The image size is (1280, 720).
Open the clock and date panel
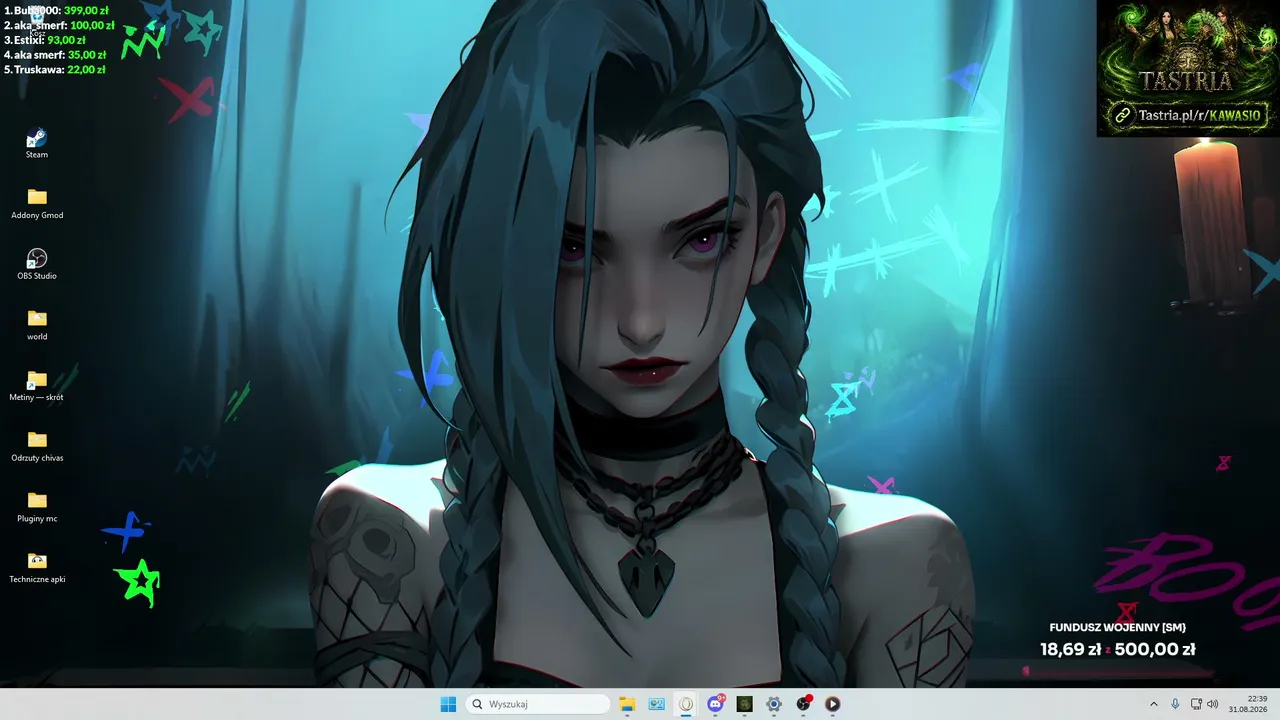pyautogui.click(x=1248, y=704)
